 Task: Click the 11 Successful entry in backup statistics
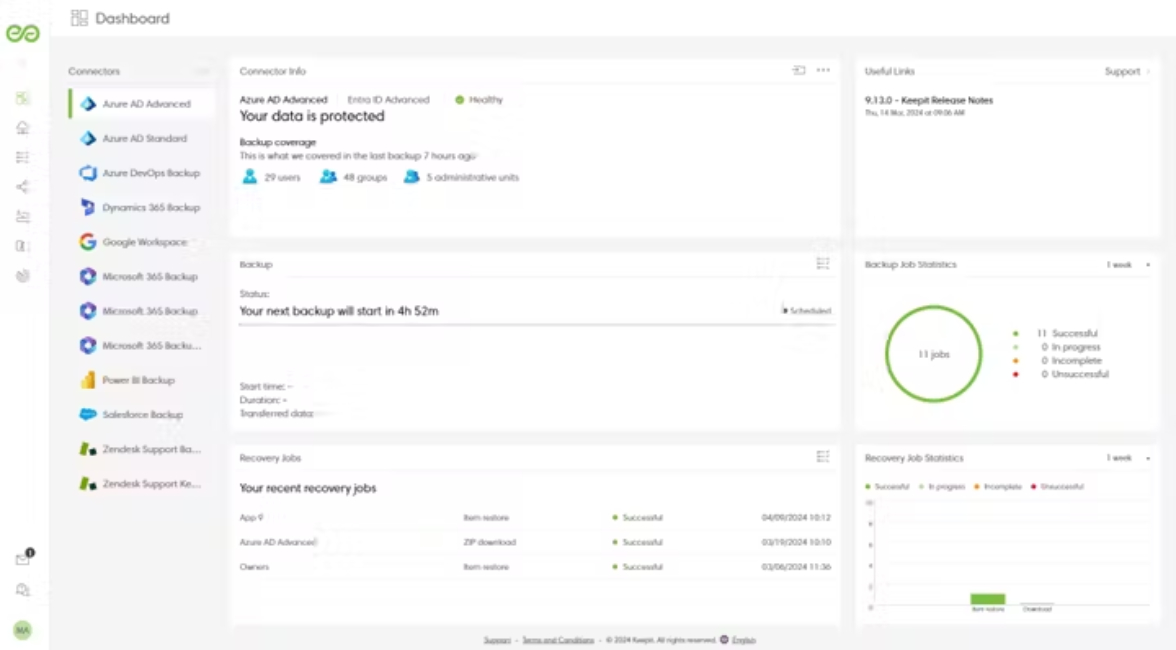tap(1057, 333)
